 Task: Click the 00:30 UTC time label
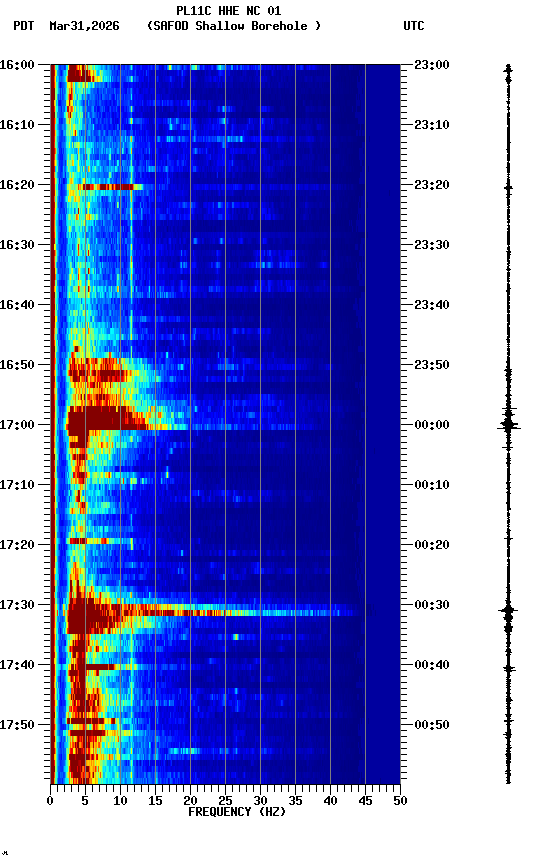432,605
